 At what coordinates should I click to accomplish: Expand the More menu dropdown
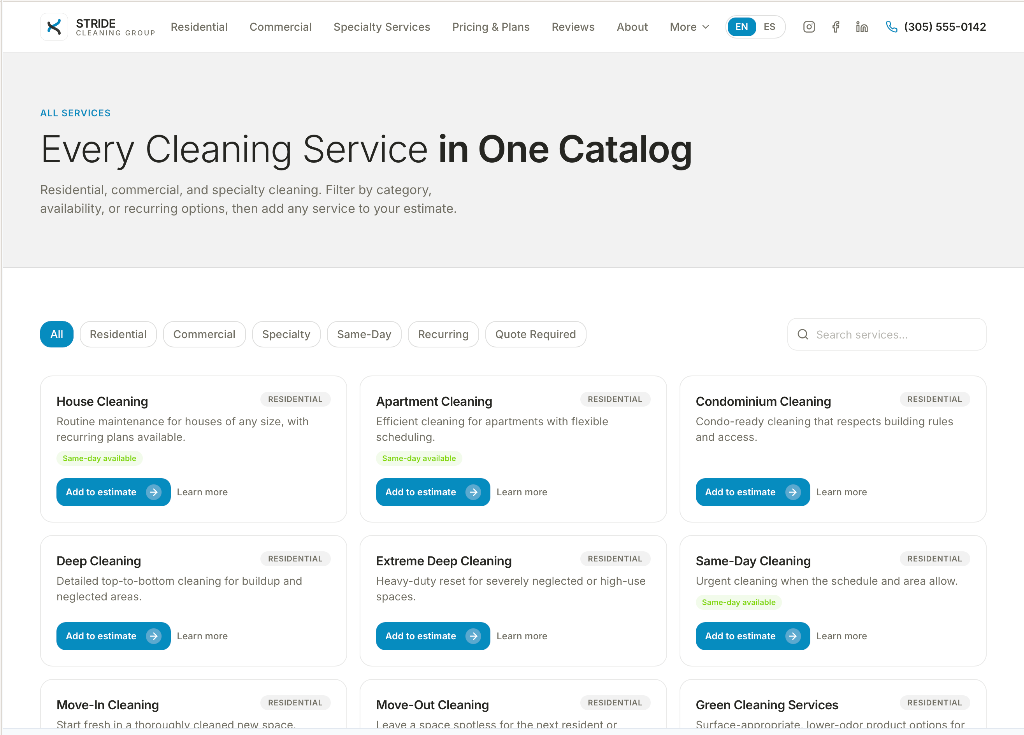[689, 27]
